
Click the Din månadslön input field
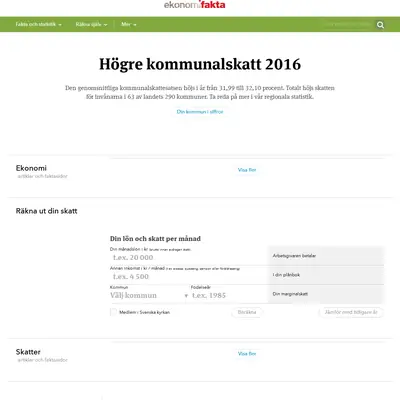click(x=189, y=257)
